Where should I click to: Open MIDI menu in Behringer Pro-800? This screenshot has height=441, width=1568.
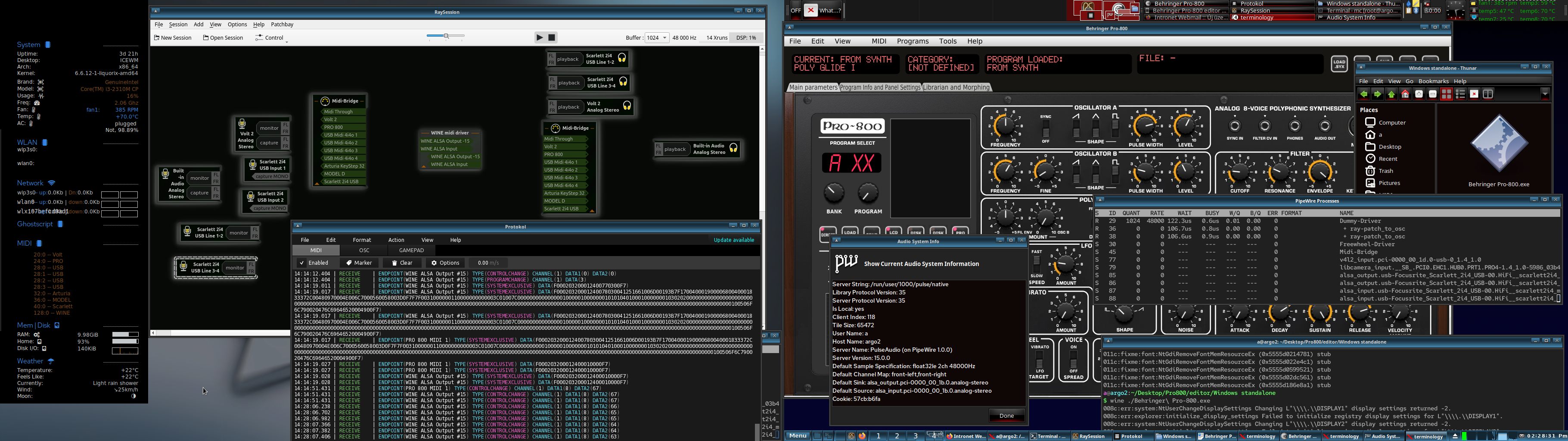879,41
